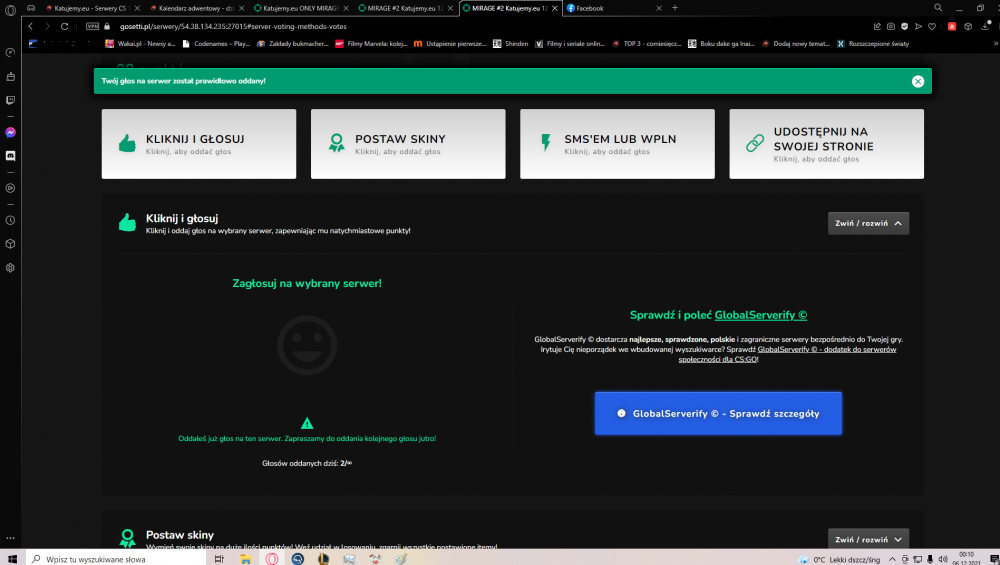This screenshot has width=1000, height=565.
Task: Open the TOP 3 bookmark
Action: coord(647,43)
